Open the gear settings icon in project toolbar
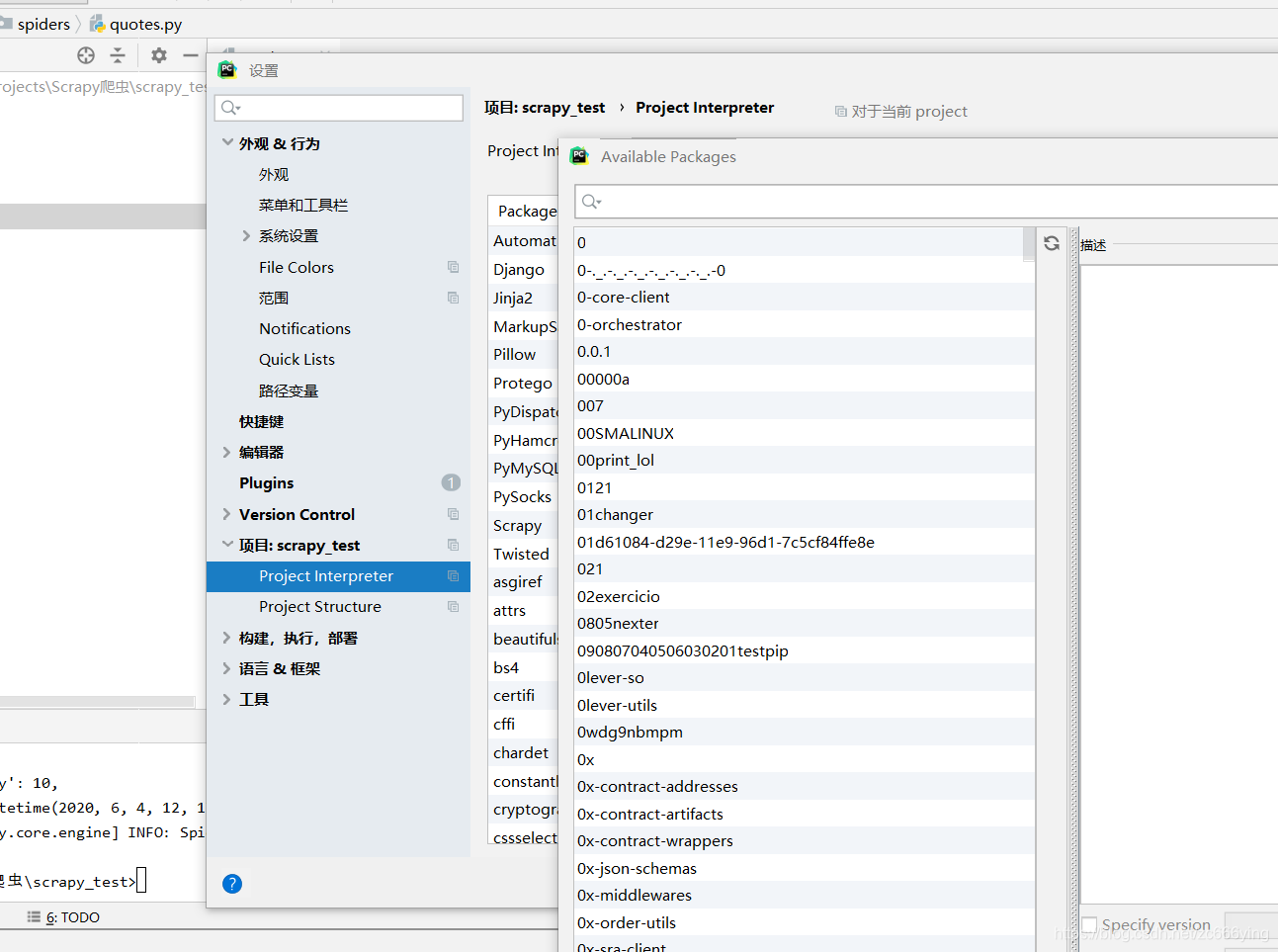Viewport: 1278px width, 952px height. coord(158,55)
